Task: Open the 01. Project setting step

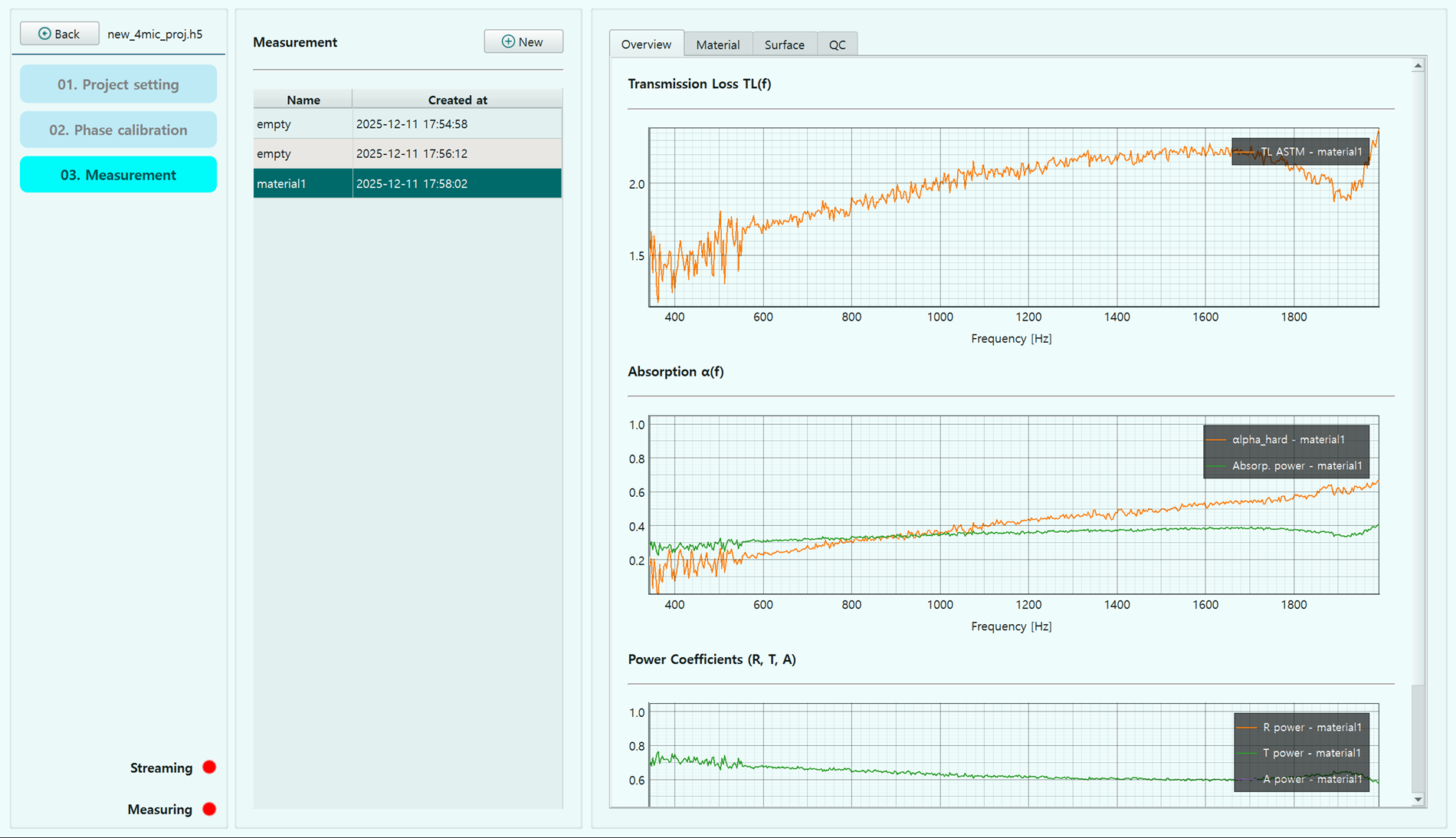Action: tap(118, 84)
